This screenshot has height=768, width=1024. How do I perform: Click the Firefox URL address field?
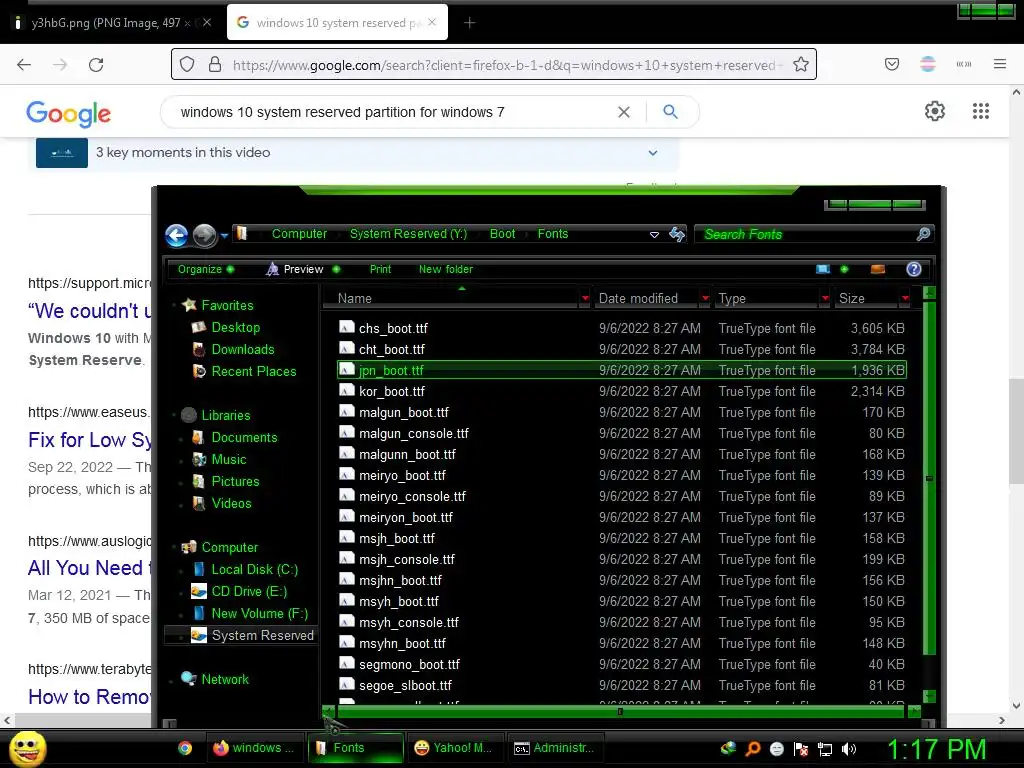(x=507, y=65)
